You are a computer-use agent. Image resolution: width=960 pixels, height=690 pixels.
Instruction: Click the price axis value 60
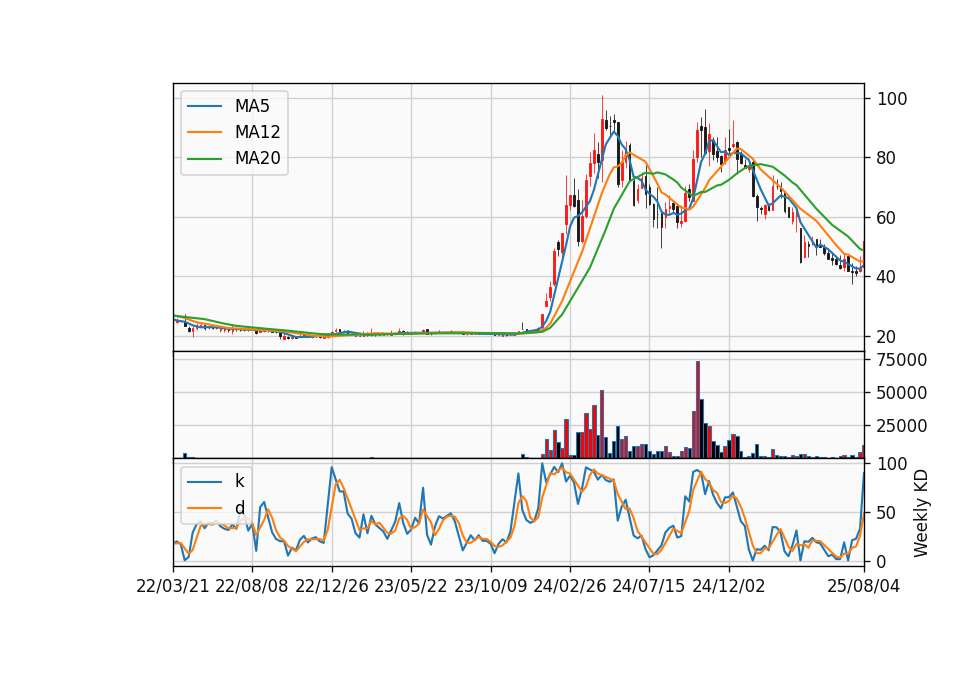pyautogui.click(x=886, y=217)
